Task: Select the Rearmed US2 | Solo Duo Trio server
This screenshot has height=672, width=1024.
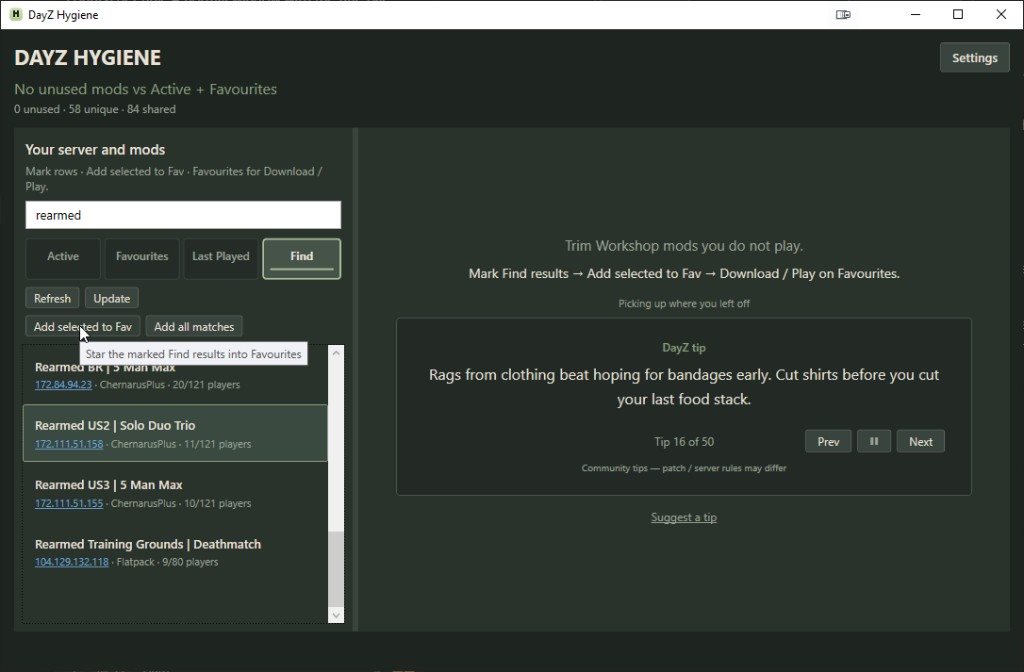Action: pos(175,434)
